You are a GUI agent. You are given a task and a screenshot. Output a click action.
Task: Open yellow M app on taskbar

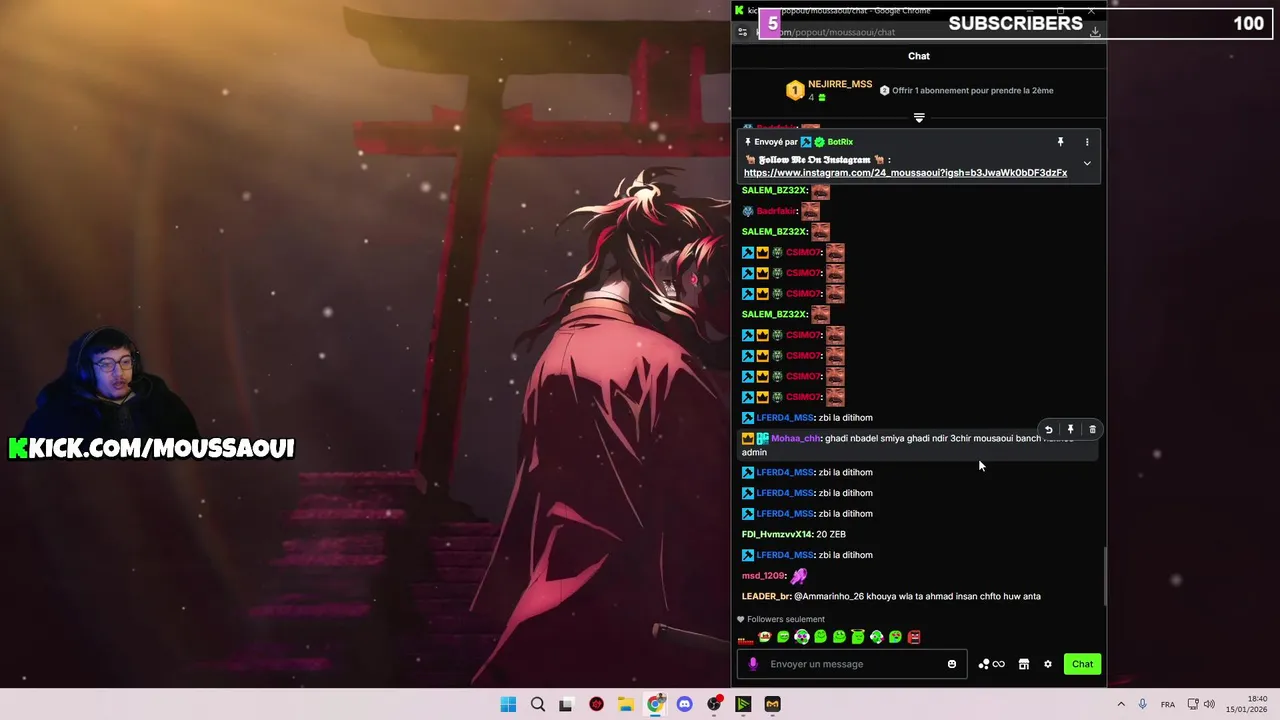click(773, 704)
